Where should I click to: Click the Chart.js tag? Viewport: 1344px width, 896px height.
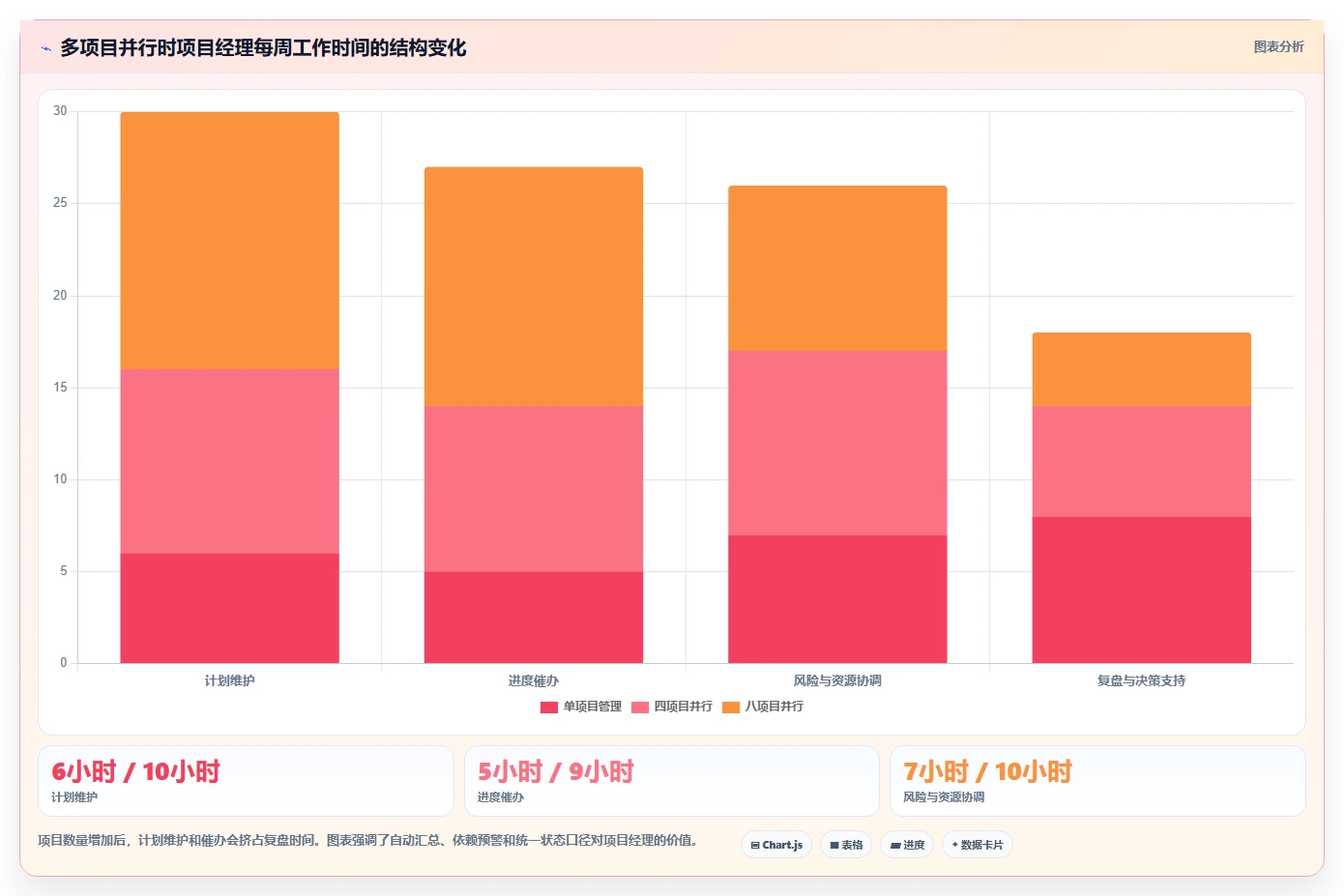click(776, 845)
